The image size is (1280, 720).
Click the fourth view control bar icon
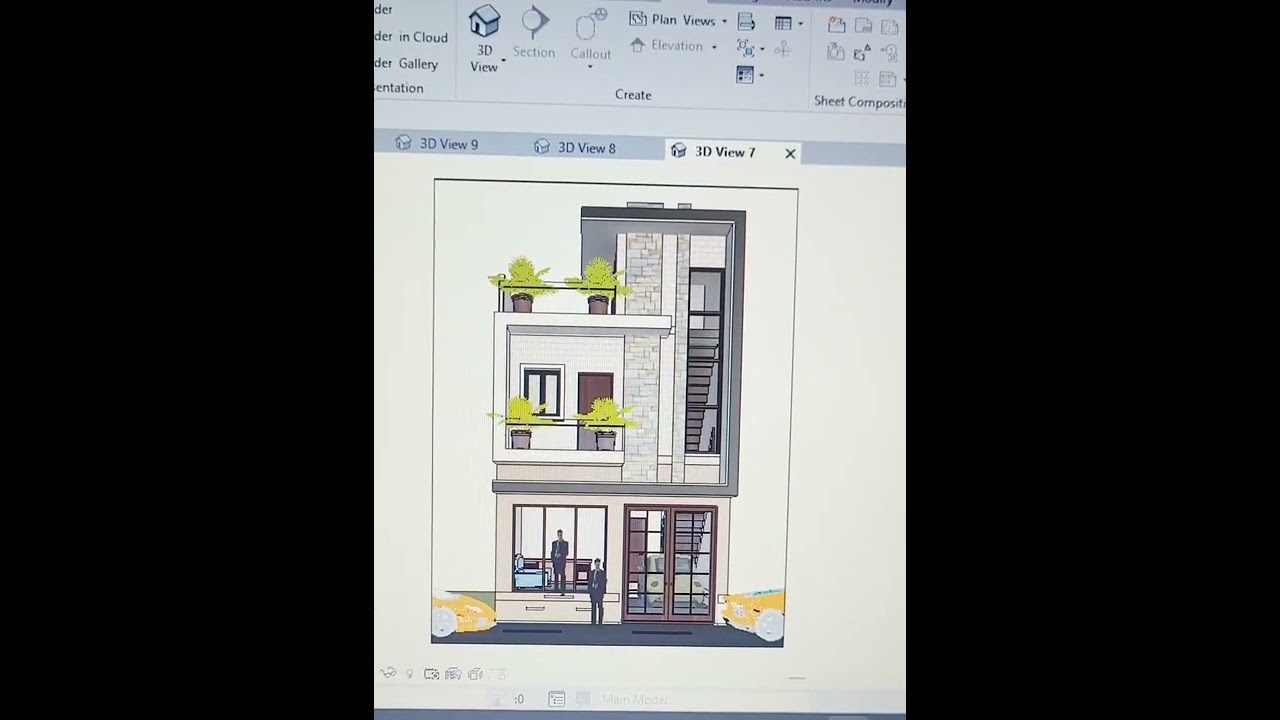click(453, 674)
